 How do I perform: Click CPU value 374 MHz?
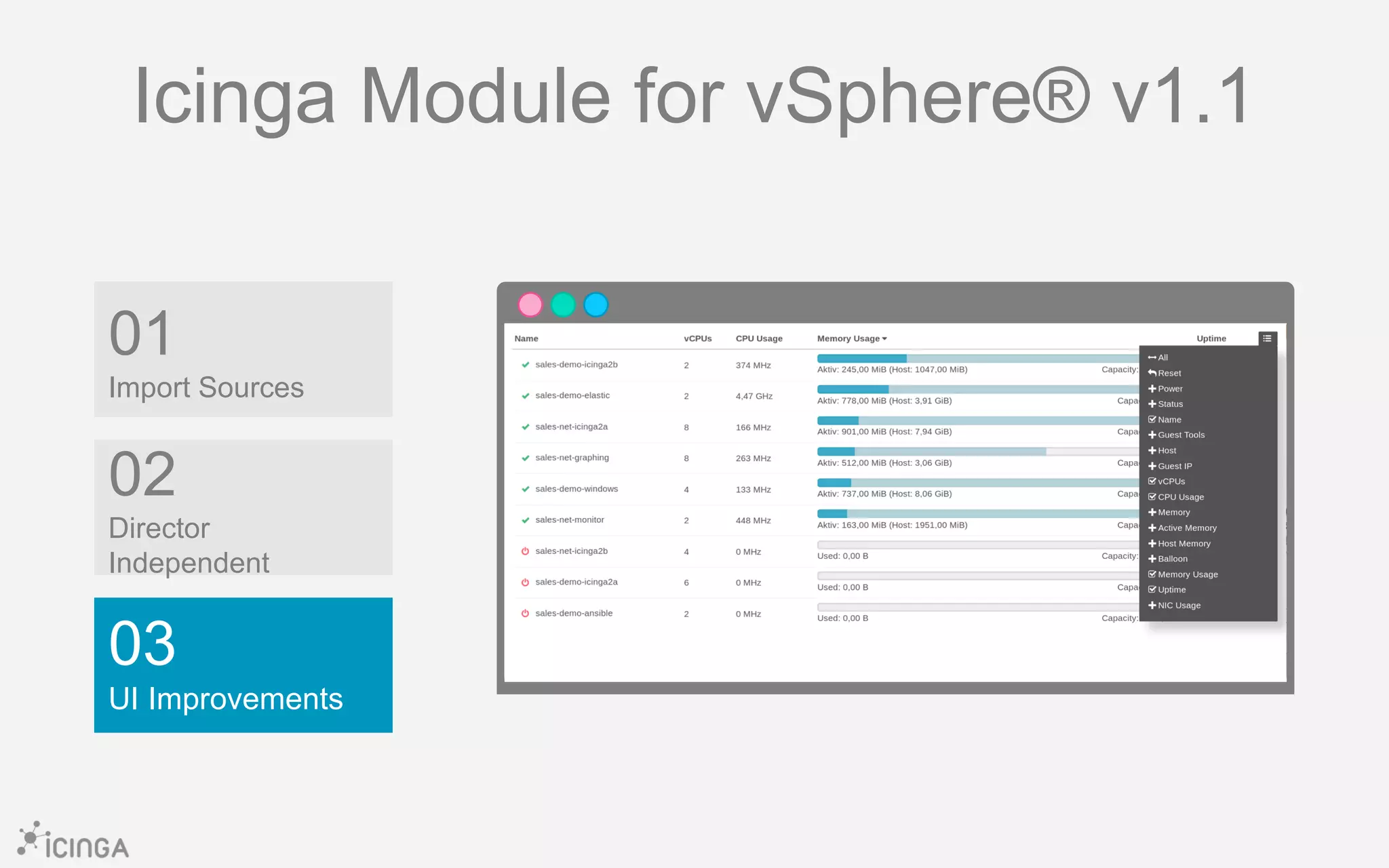tap(754, 366)
